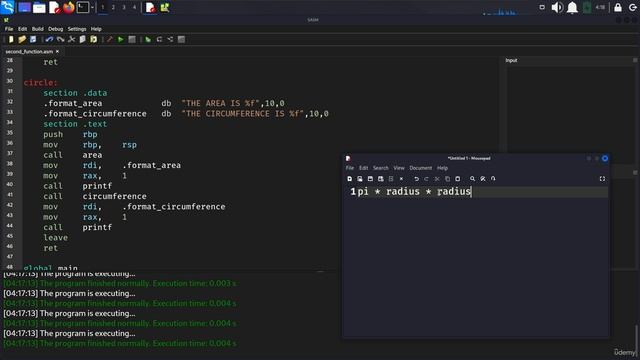Click the volume speaker icon in tray

coord(557,7)
